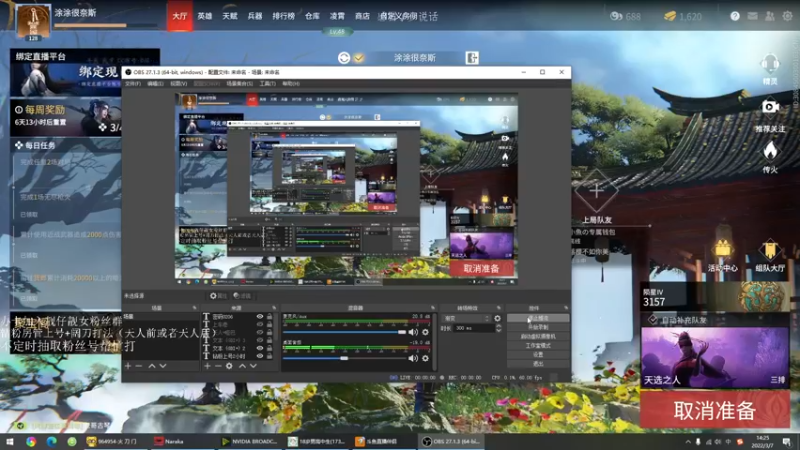Toggle 工作室模式 in OBS controls
The width and height of the screenshot is (800, 450).
point(538,345)
